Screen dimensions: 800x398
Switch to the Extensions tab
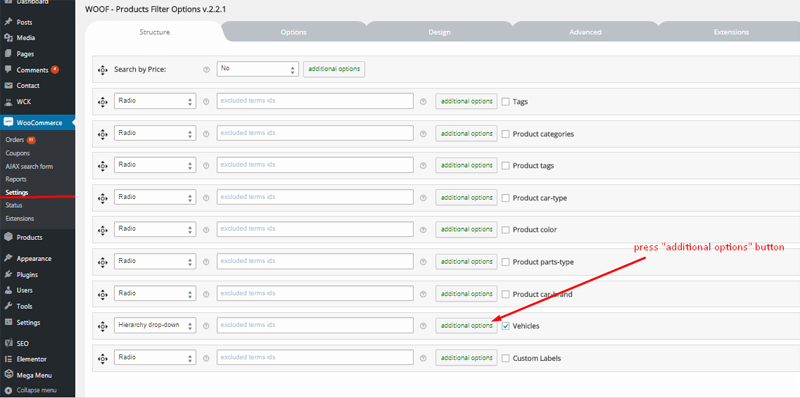click(731, 32)
